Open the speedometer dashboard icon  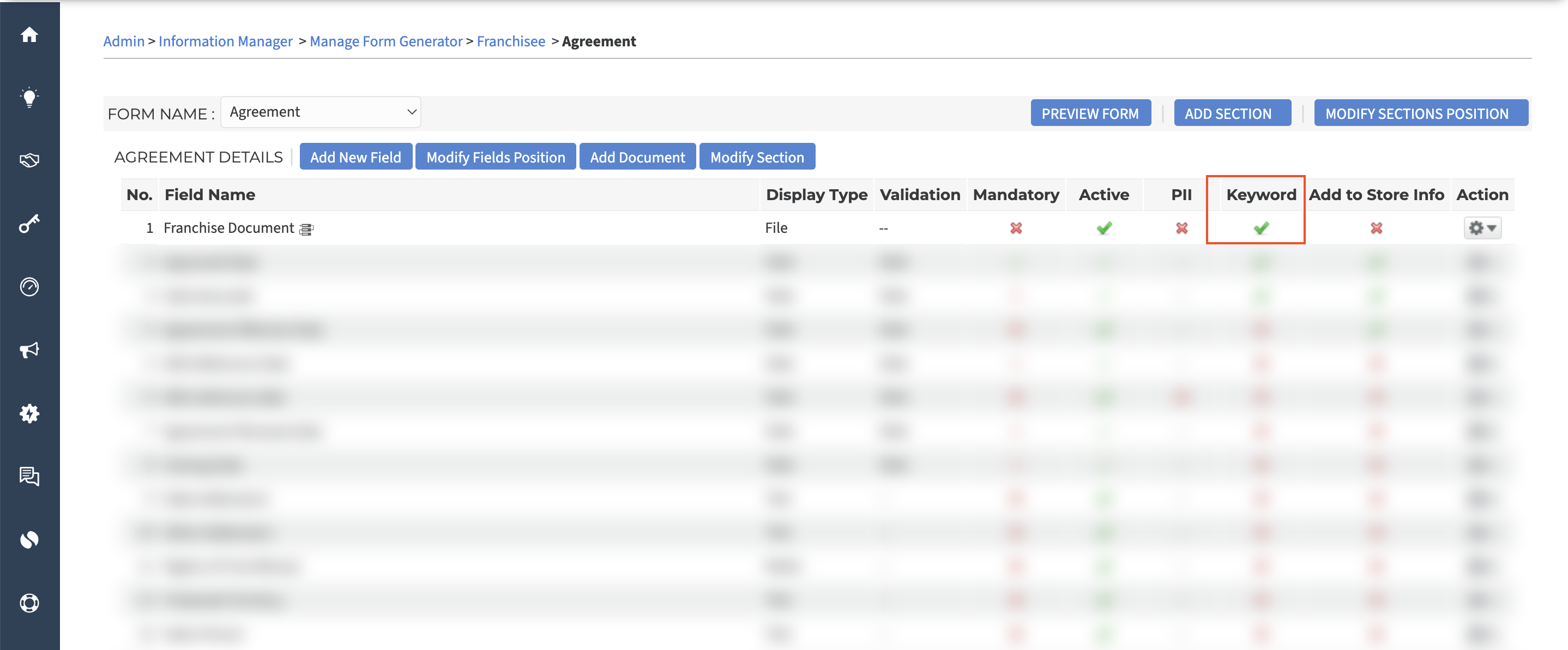coord(29,287)
